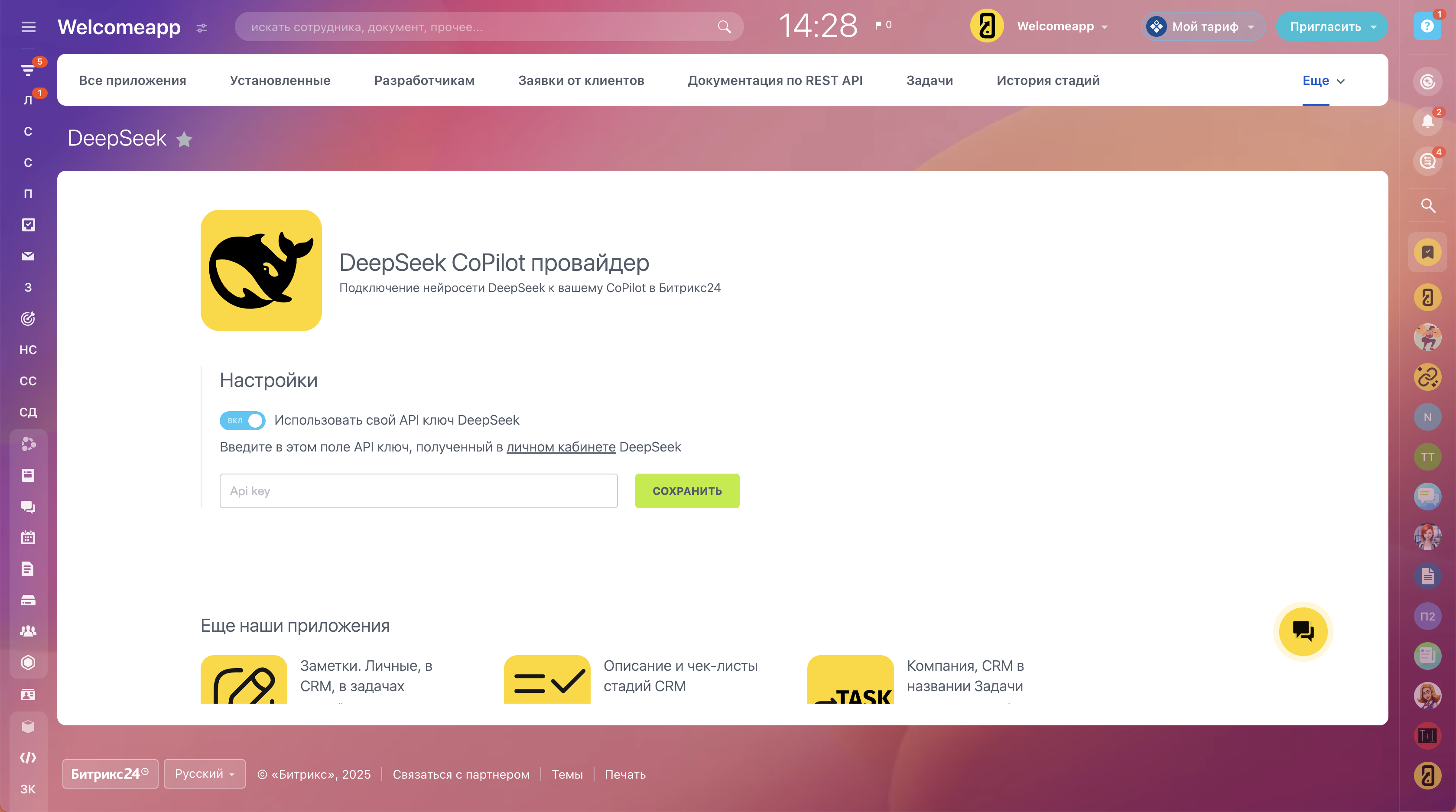Screen dimensions: 1456x812
Task: Click the help question mark icon
Action: click(1427, 26)
